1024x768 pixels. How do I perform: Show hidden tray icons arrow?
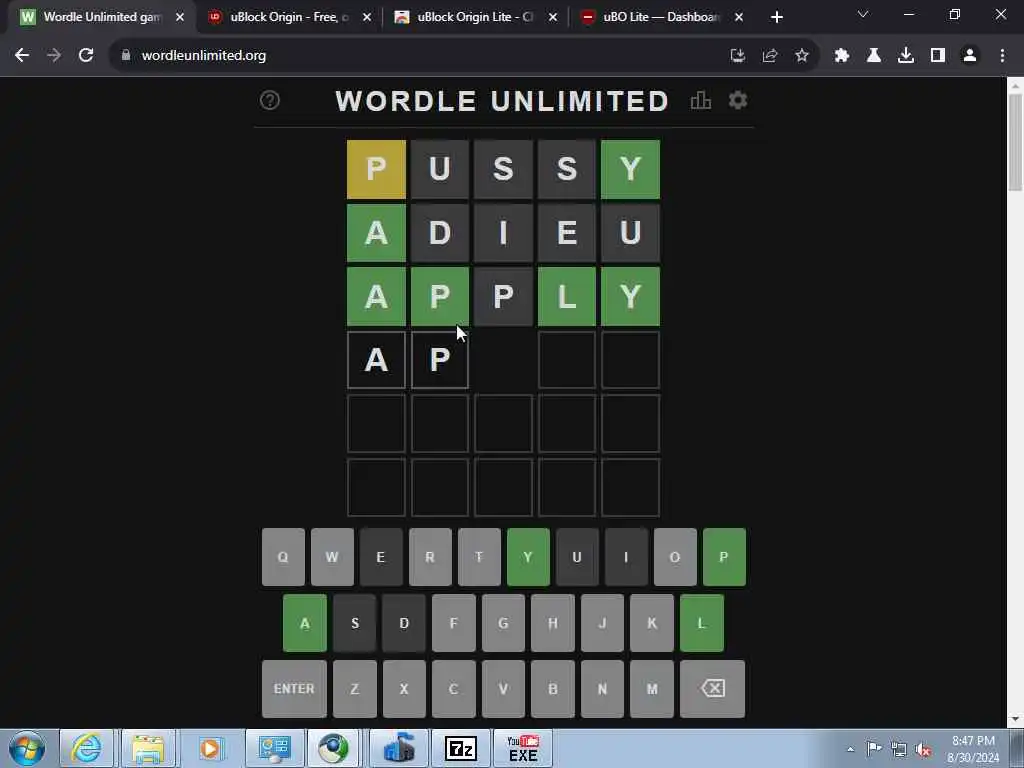pos(850,749)
